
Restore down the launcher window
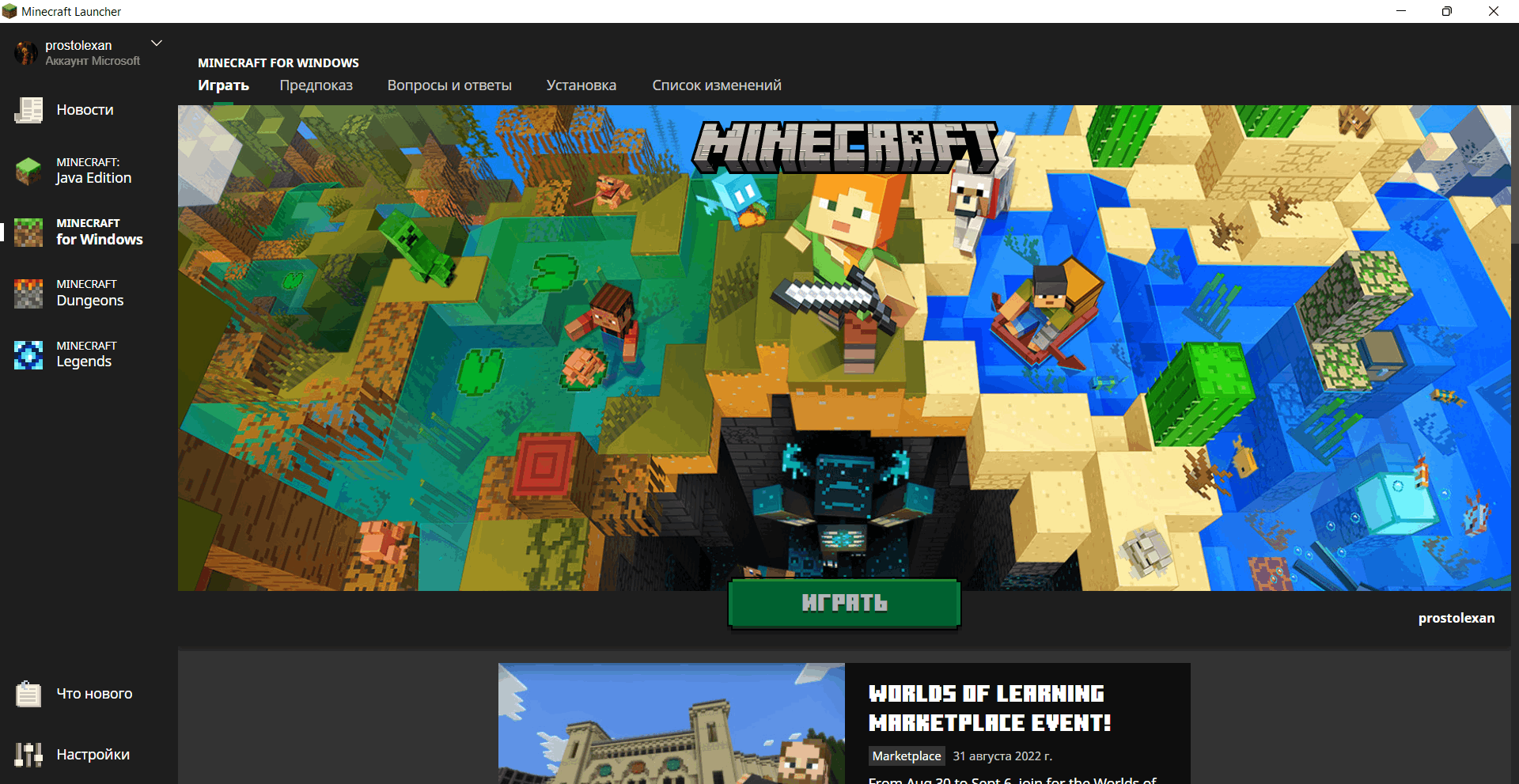click(x=1447, y=11)
